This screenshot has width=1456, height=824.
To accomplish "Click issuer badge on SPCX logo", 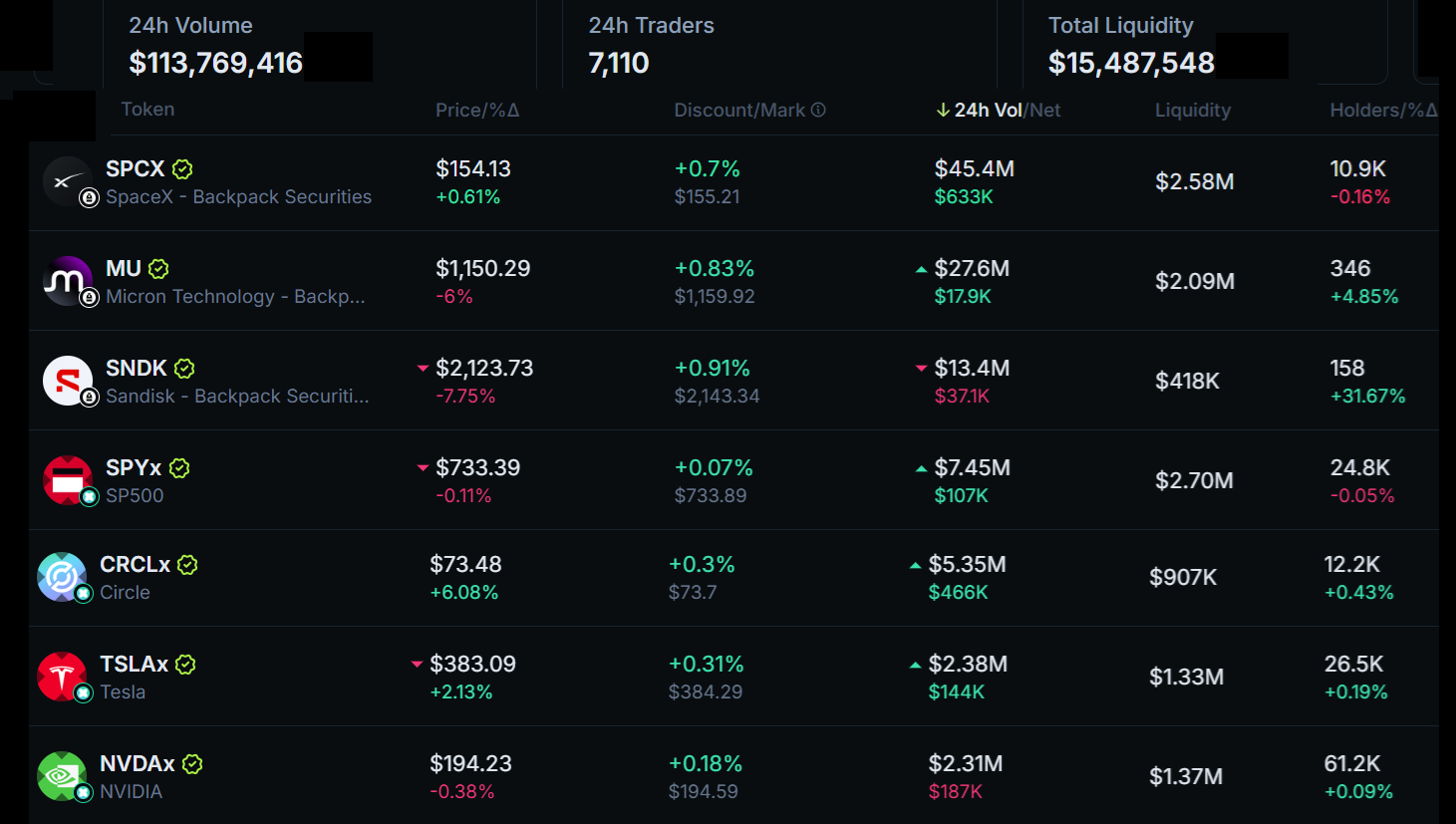I will [89, 198].
